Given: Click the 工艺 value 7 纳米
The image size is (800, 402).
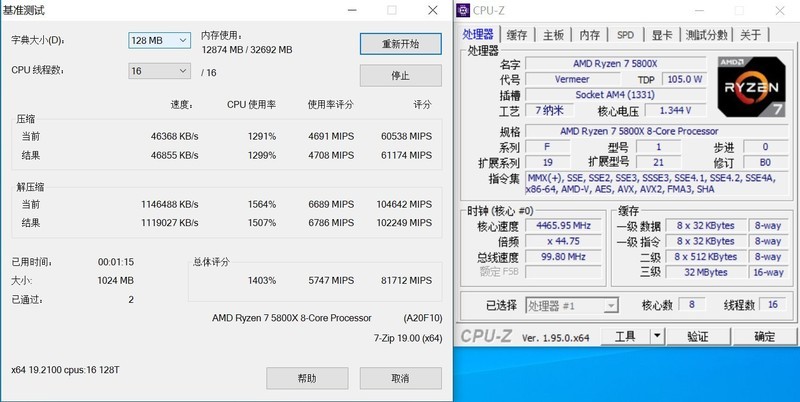Looking at the screenshot, I should [549, 110].
